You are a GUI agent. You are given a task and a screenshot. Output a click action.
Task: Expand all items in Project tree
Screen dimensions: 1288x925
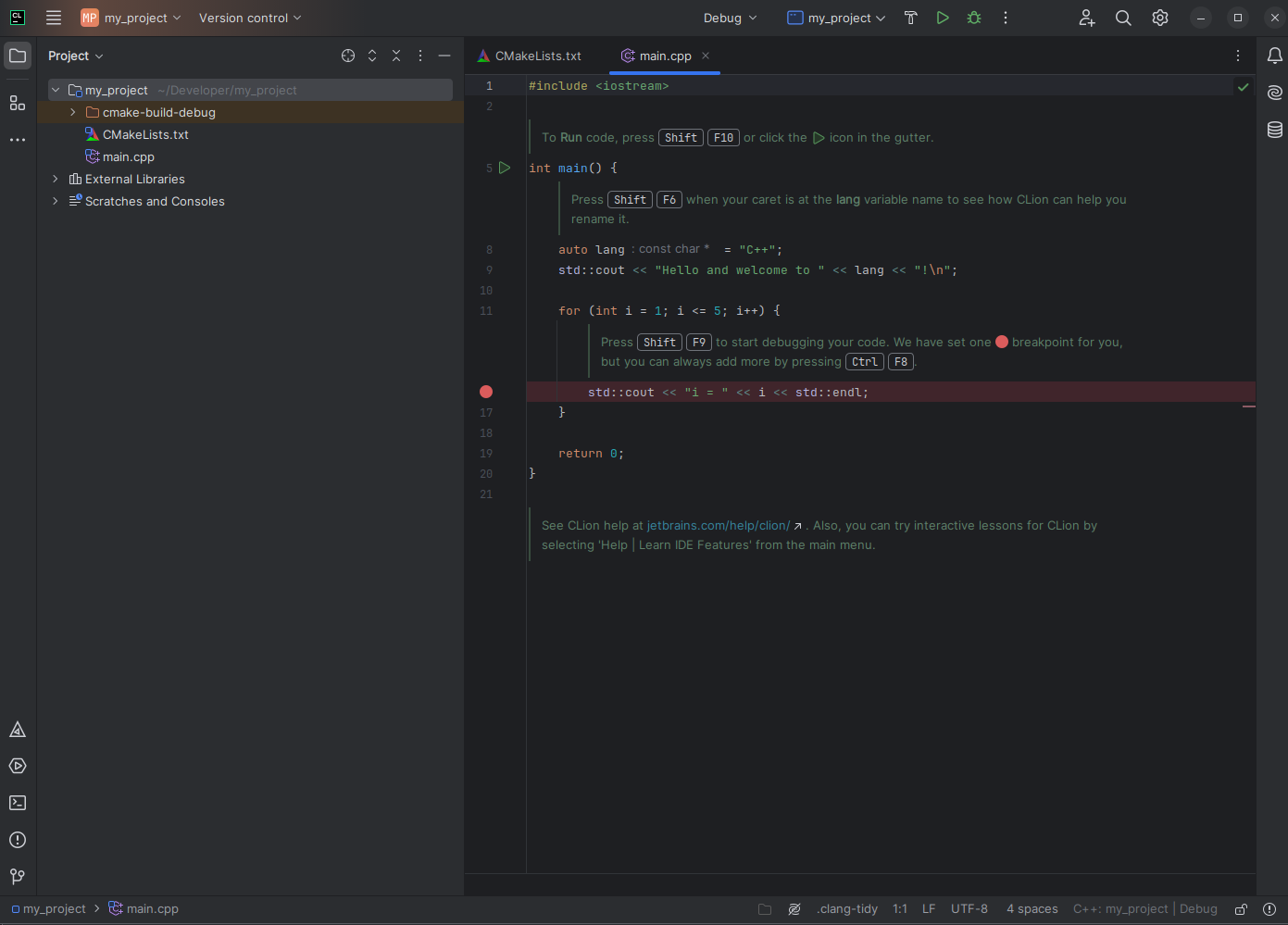[372, 56]
